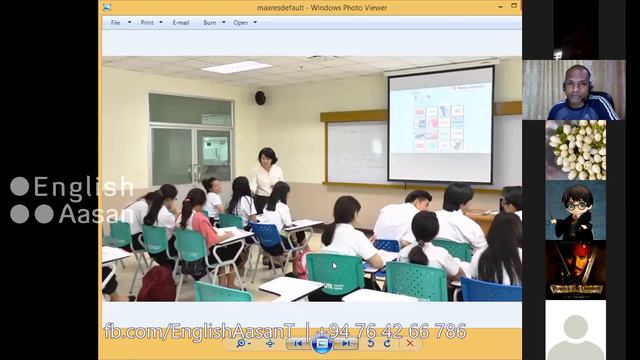Image resolution: width=640 pixels, height=360 pixels.
Task: Click the window title maxresdefault - Windows Photo Viewer
Action: click(x=322, y=7)
